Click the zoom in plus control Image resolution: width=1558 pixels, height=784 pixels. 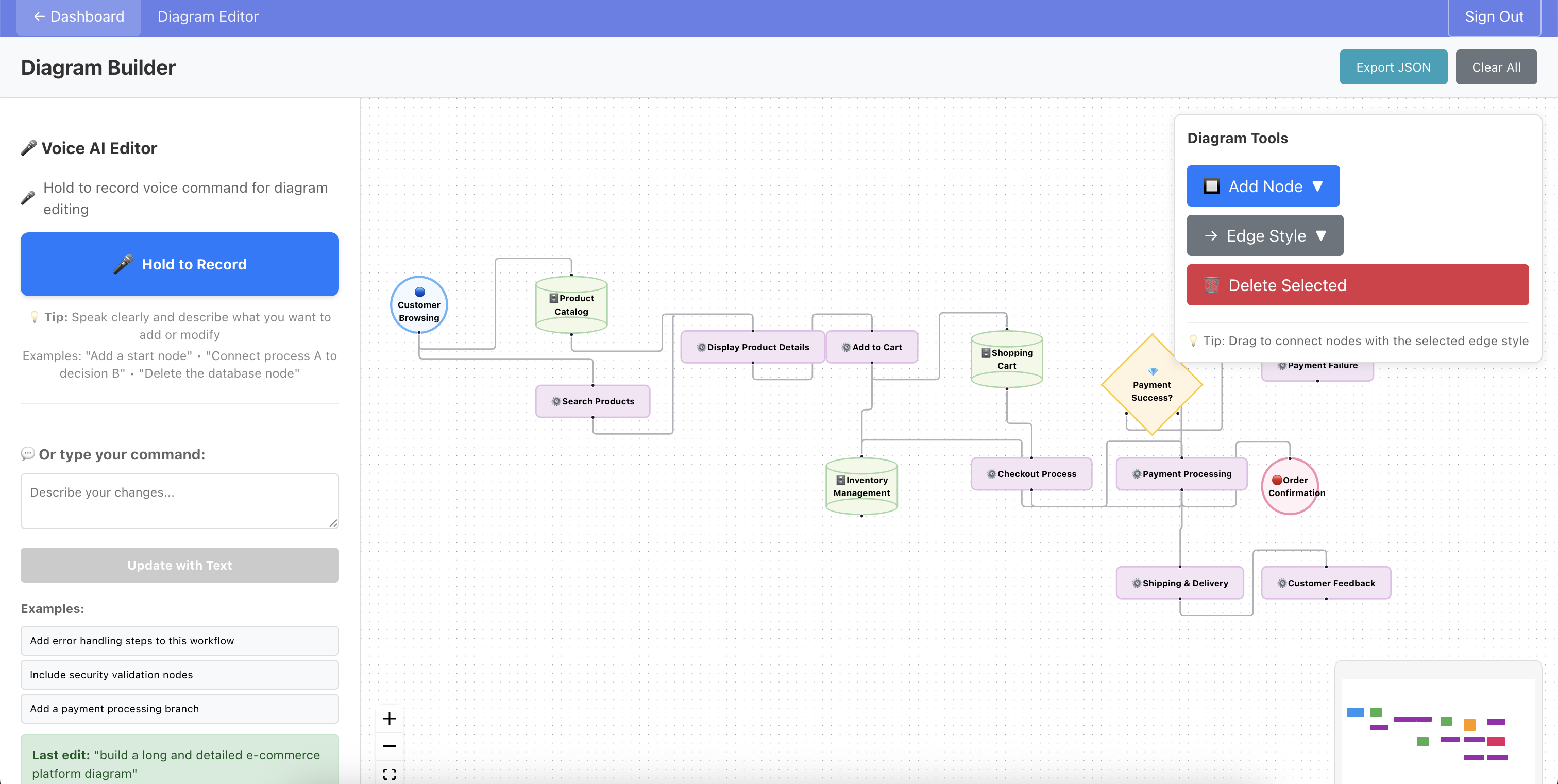(389, 718)
